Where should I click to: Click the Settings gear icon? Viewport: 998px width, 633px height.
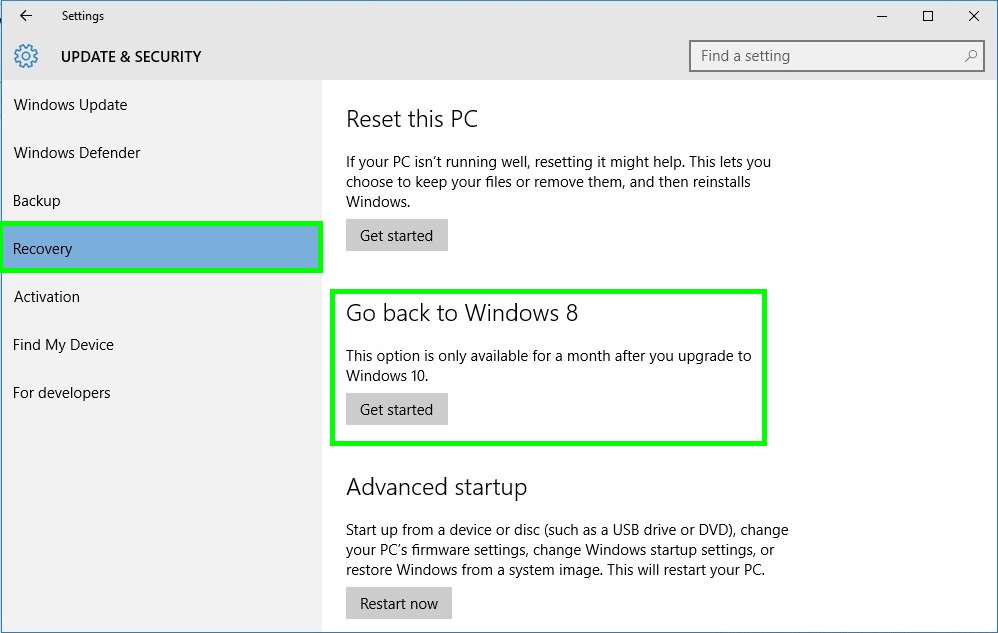tap(25, 56)
